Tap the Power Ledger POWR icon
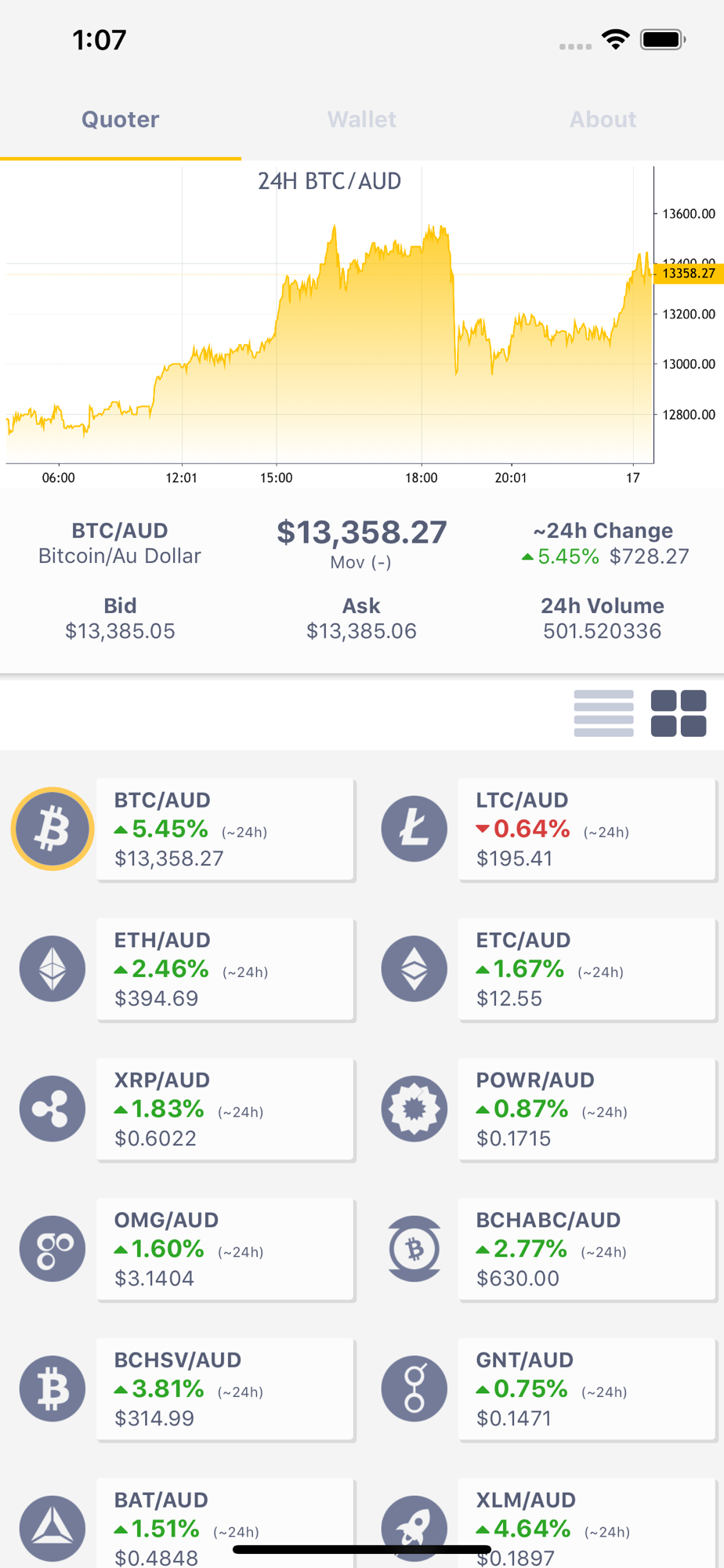This screenshot has height=1568, width=724. click(414, 1109)
